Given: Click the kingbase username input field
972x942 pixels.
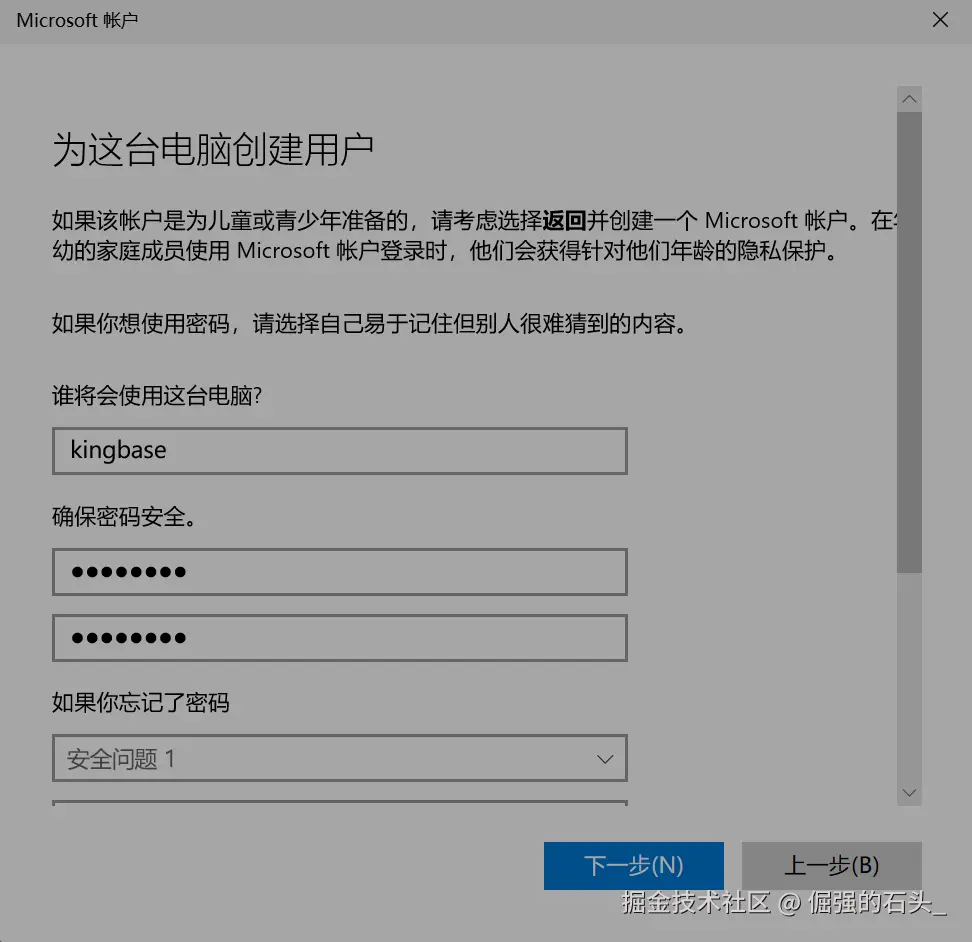Looking at the screenshot, I should point(340,451).
